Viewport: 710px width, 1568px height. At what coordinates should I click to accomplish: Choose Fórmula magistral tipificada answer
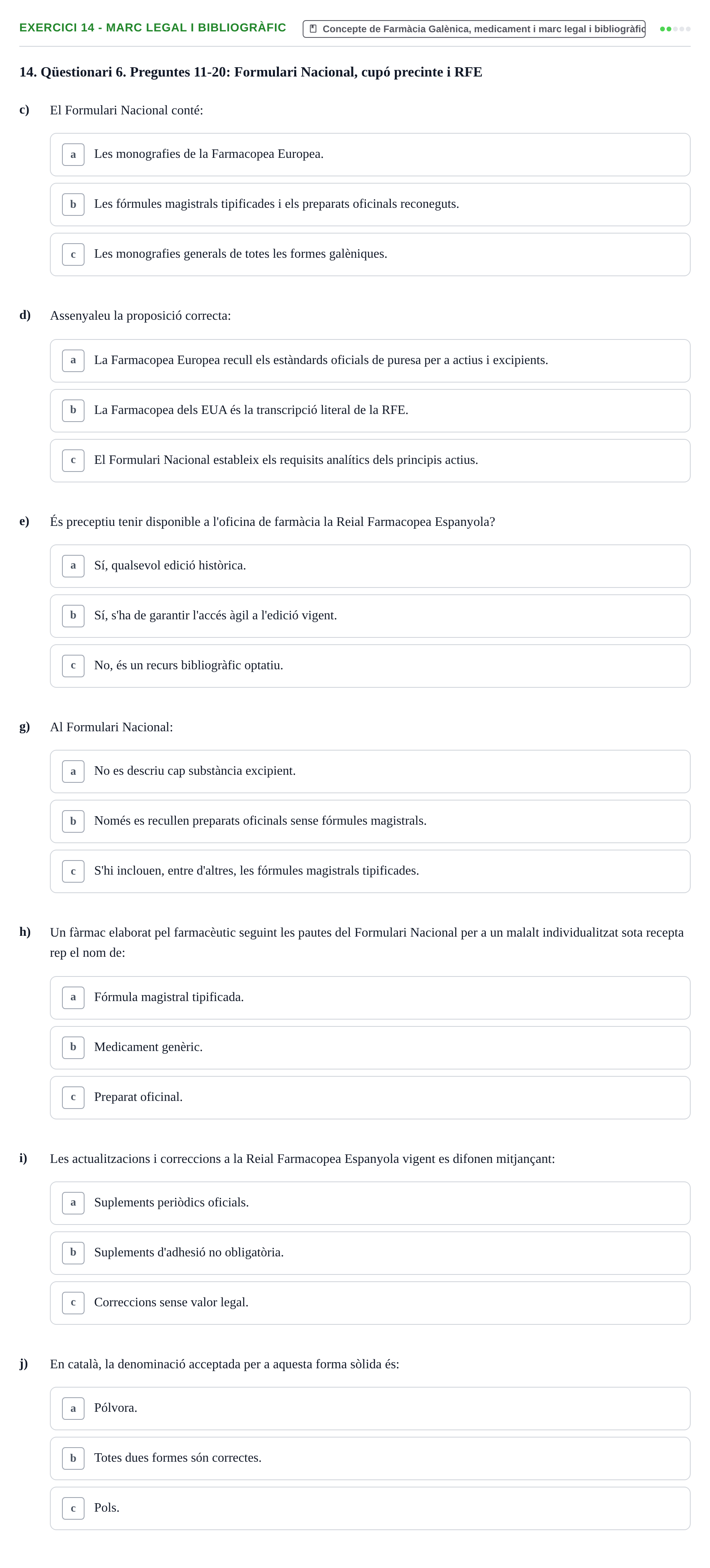coord(370,998)
